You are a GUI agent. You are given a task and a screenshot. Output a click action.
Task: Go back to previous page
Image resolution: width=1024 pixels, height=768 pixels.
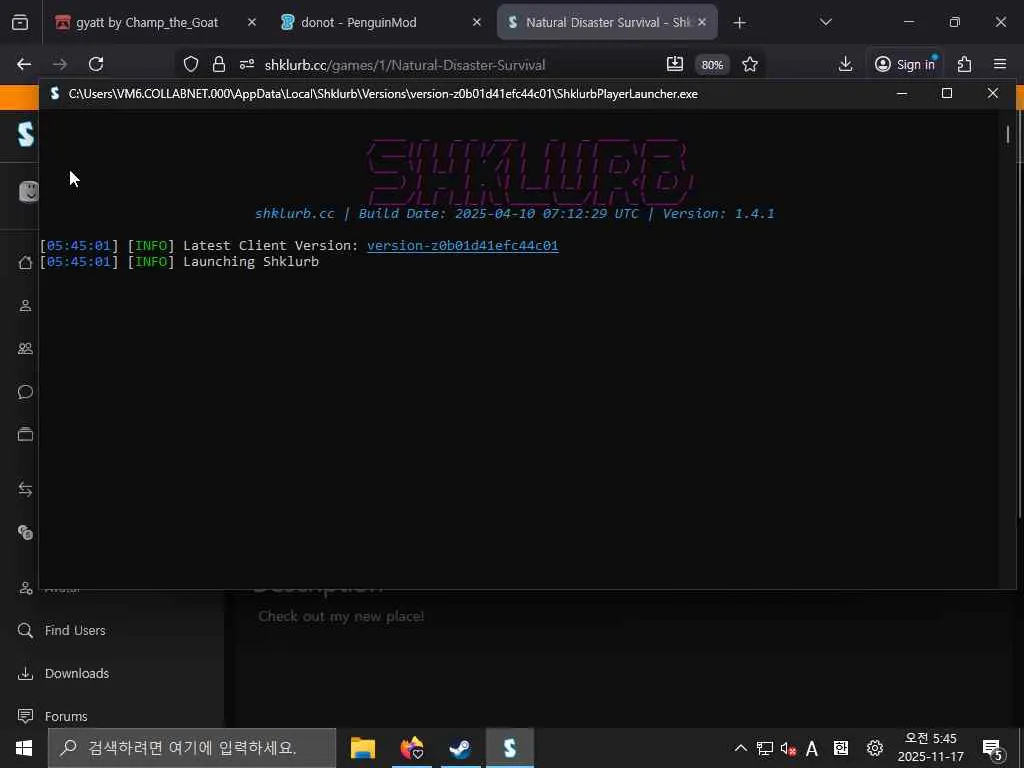(x=24, y=64)
